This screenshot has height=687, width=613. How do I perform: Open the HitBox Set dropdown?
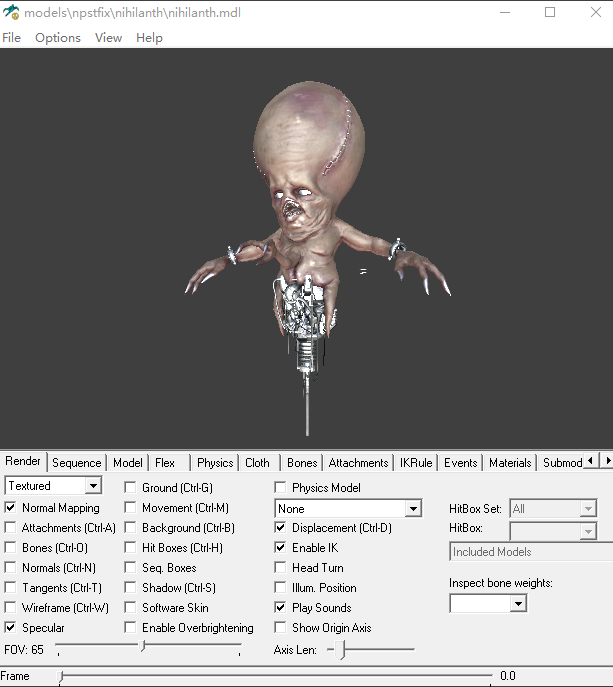pos(553,509)
